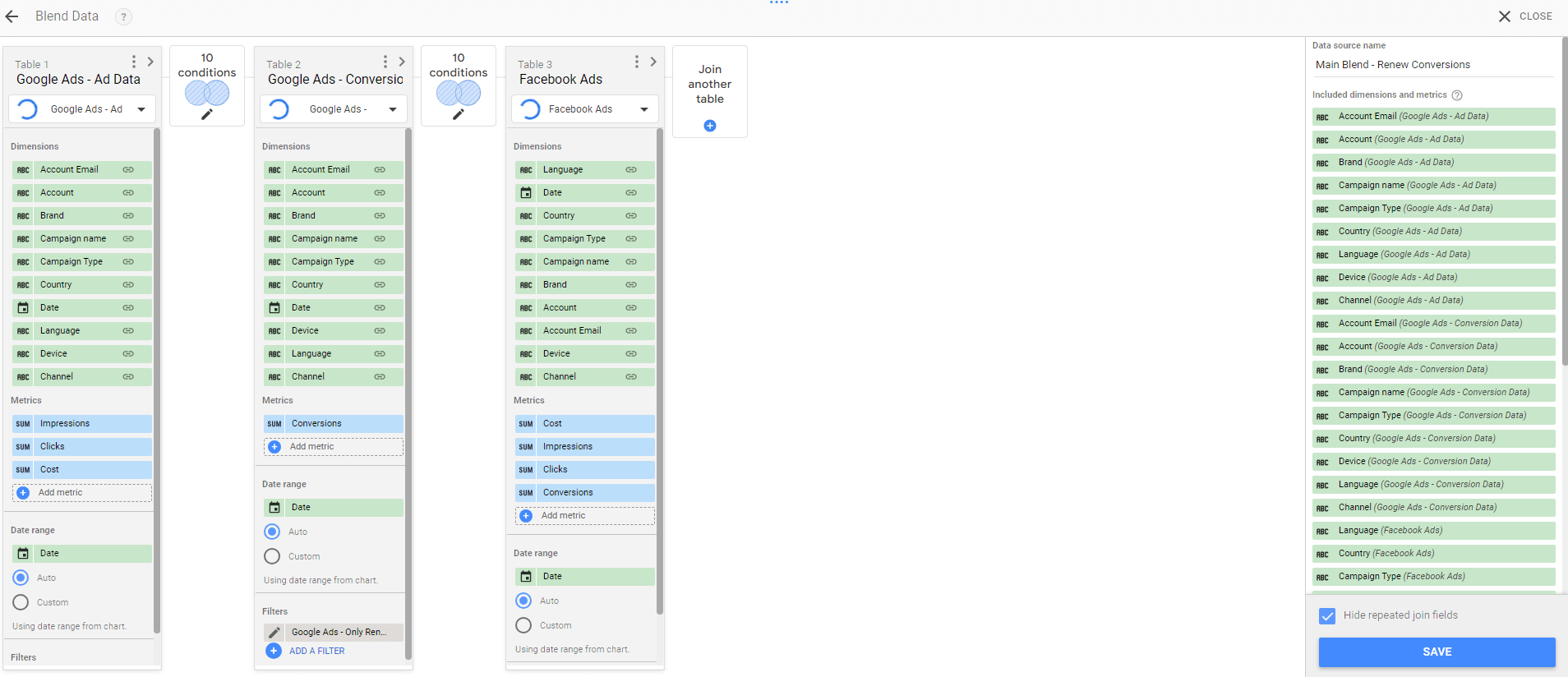1568x677 pixels.
Task: Select Date range Date field in Table 2
Action: click(334, 508)
